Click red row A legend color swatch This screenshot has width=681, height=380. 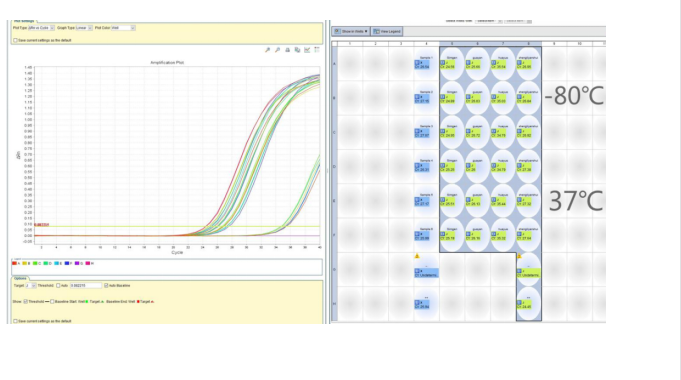tap(14, 263)
